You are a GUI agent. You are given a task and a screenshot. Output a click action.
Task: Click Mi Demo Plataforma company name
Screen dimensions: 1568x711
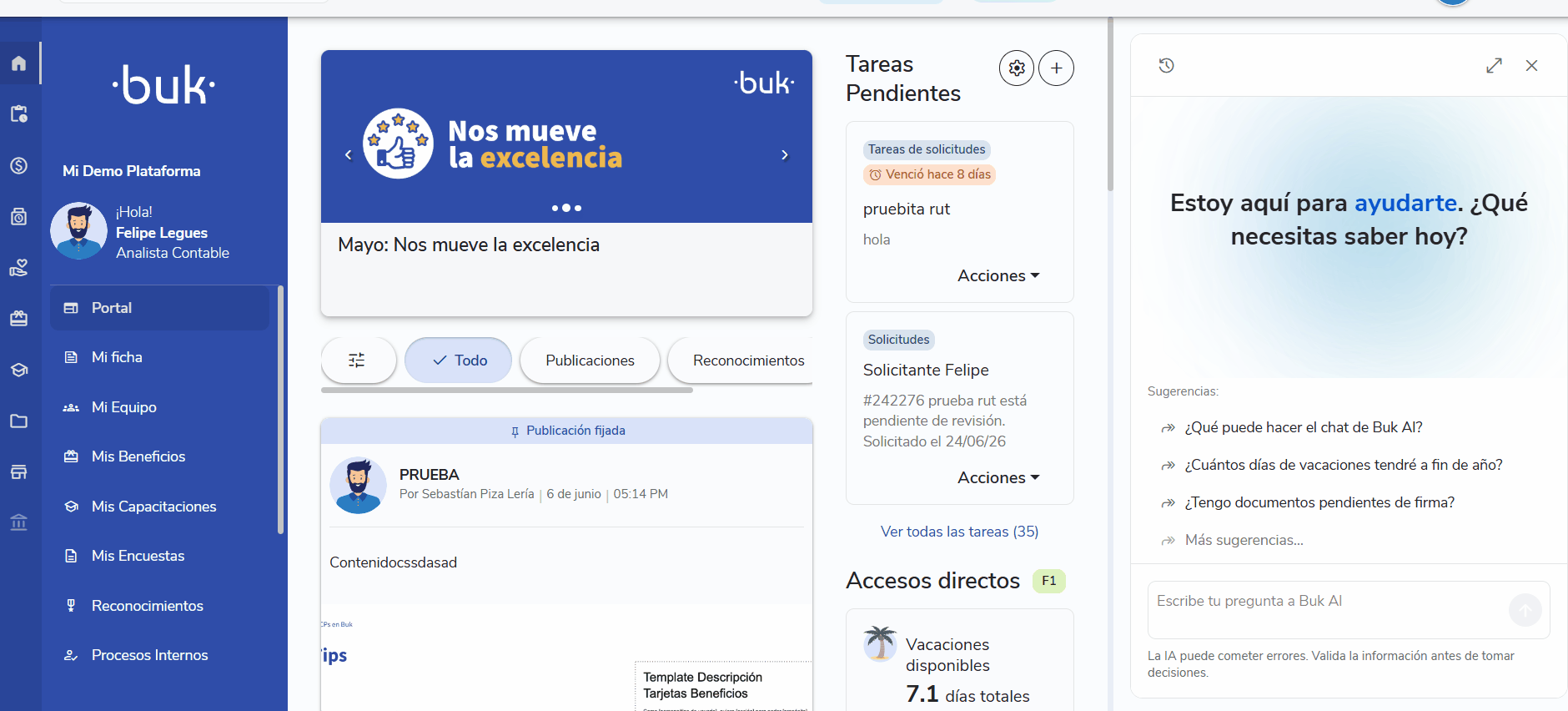(x=132, y=171)
